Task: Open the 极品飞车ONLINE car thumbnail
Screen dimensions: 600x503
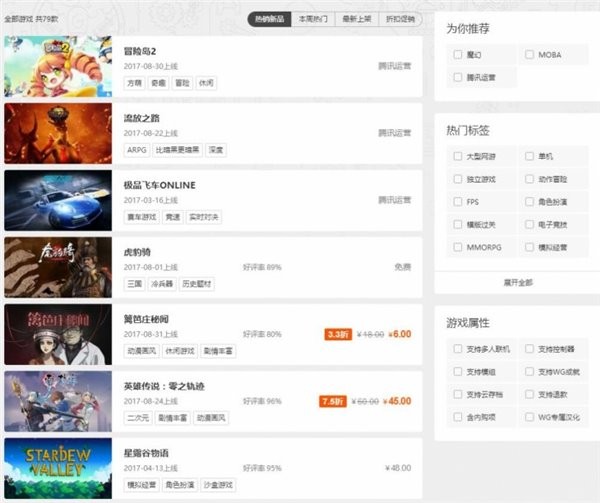Action: [58, 200]
